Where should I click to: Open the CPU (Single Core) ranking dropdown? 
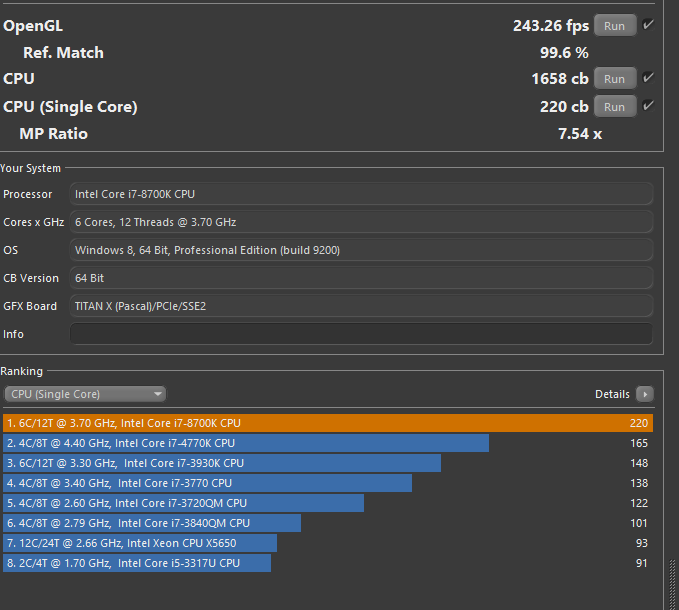[85, 394]
